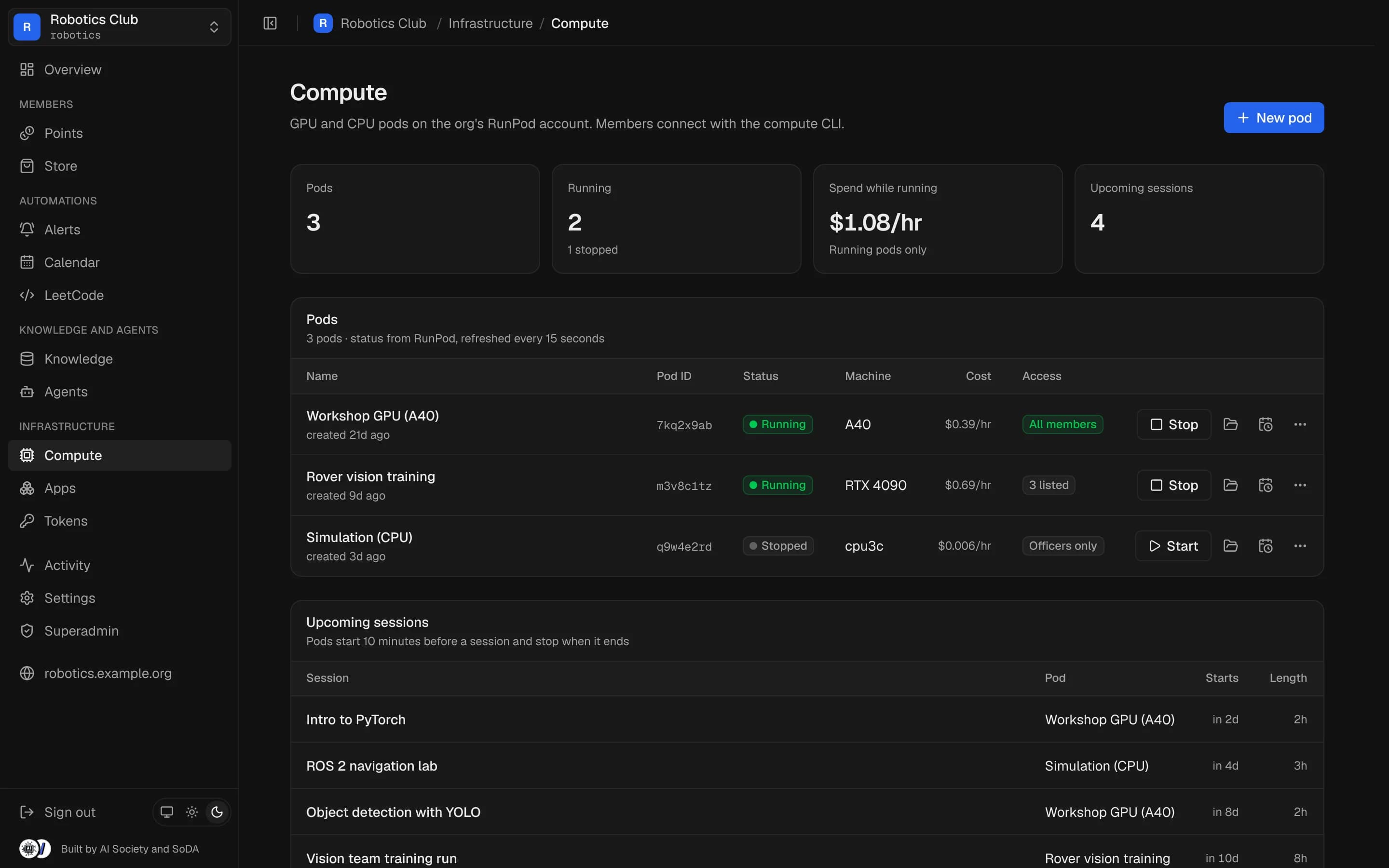The height and width of the screenshot is (868, 1389).
Task: Create a New pod
Action: (1274, 118)
